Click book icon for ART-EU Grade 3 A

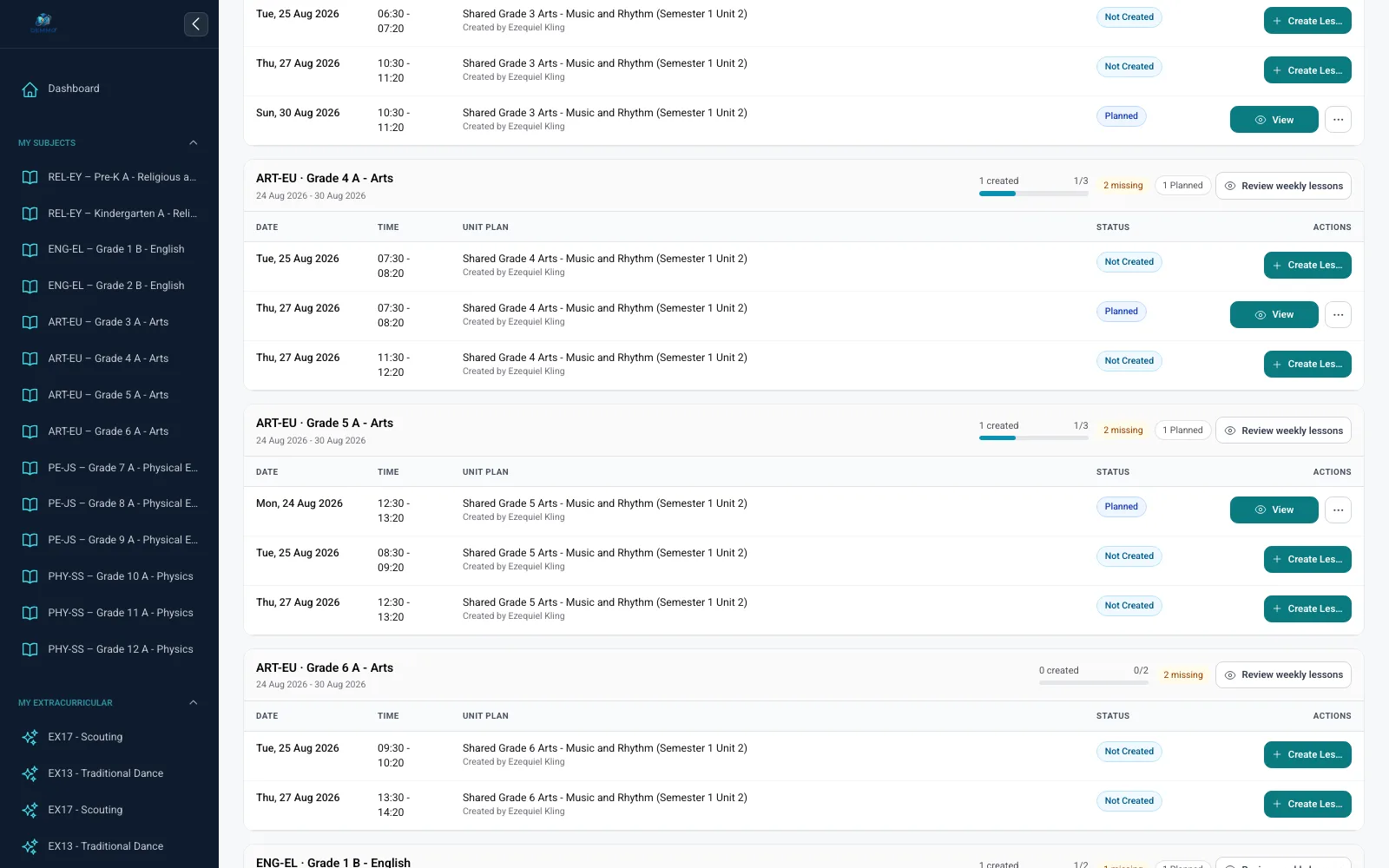coord(30,322)
